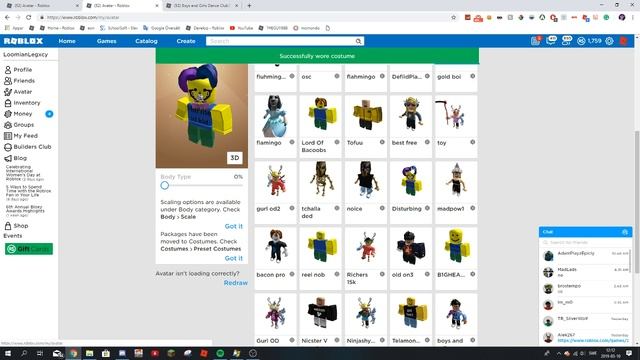Wear the Nicster V costume
The width and height of the screenshot is (640, 360).
pos(320,315)
